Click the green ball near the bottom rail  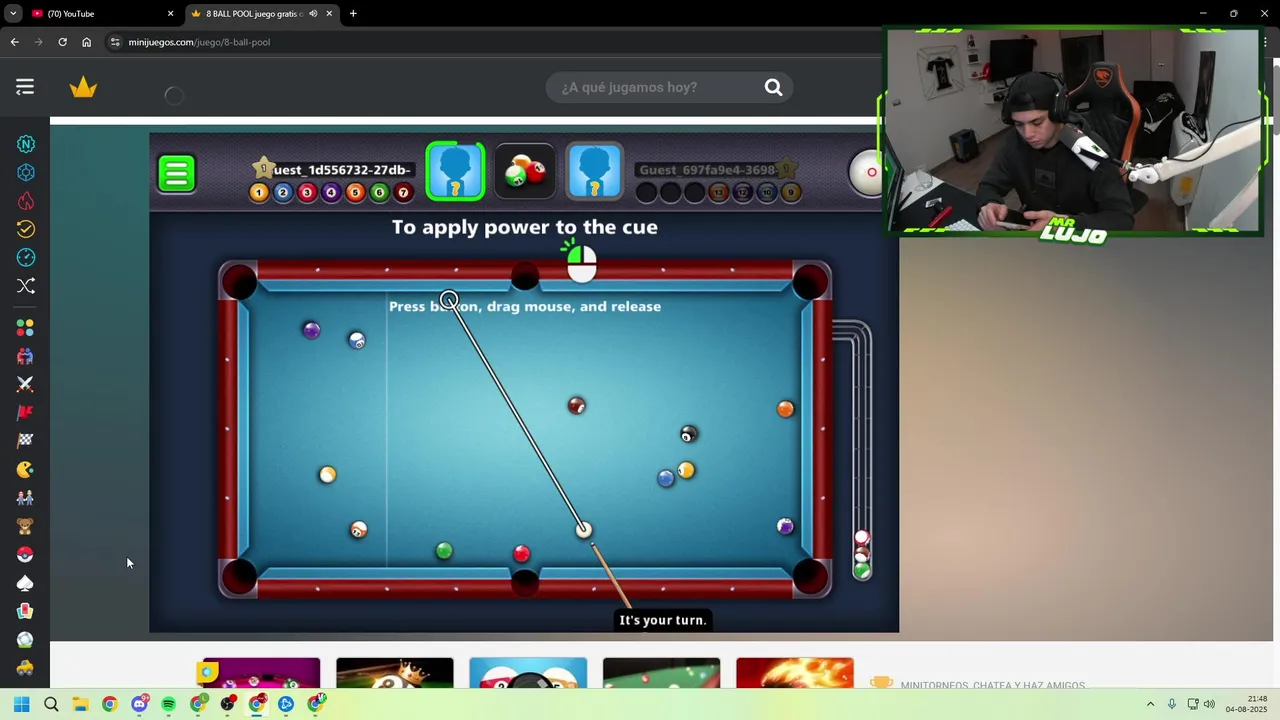coord(444,551)
